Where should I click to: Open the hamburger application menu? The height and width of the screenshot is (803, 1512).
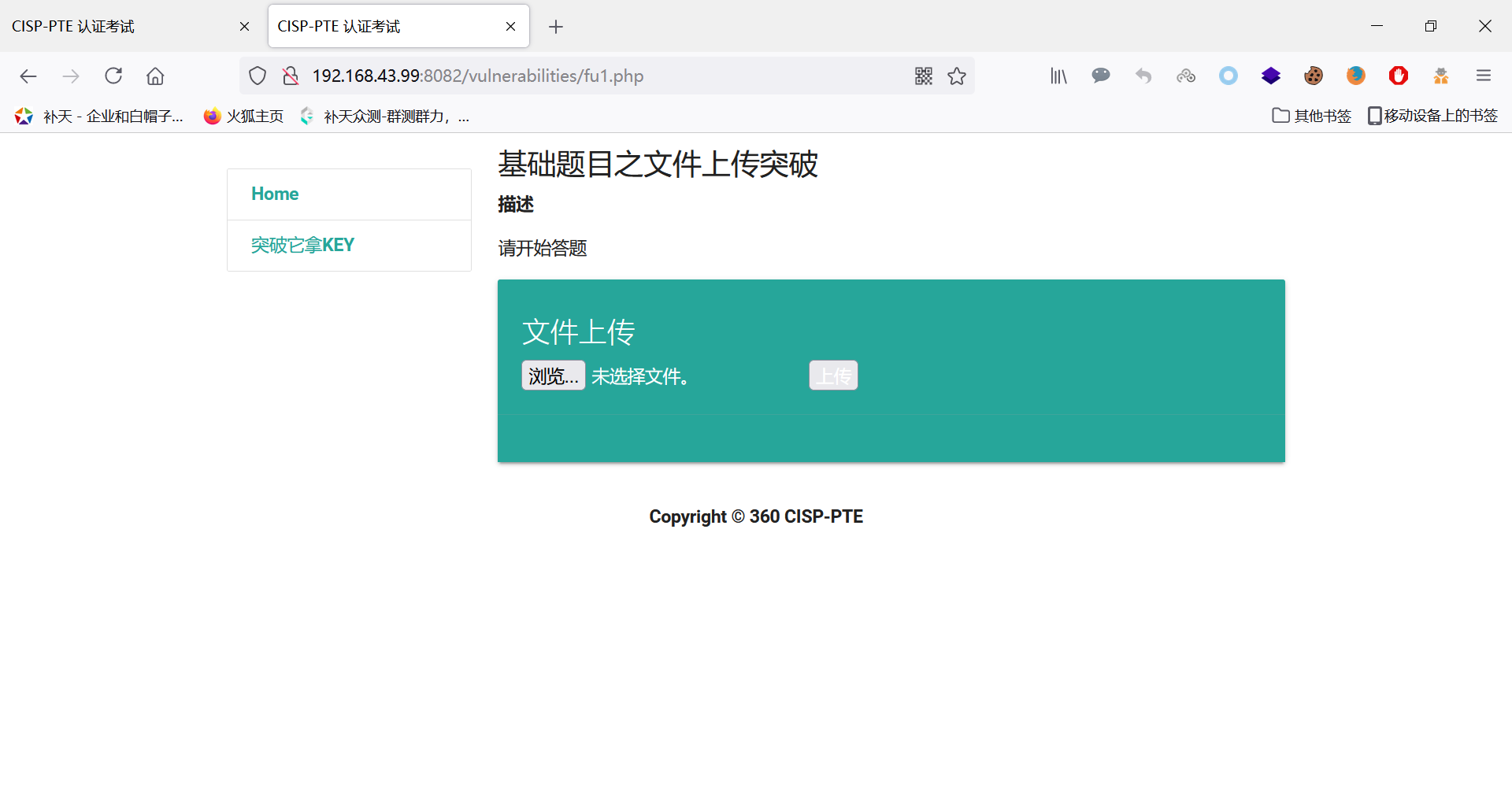[x=1484, y=76]
